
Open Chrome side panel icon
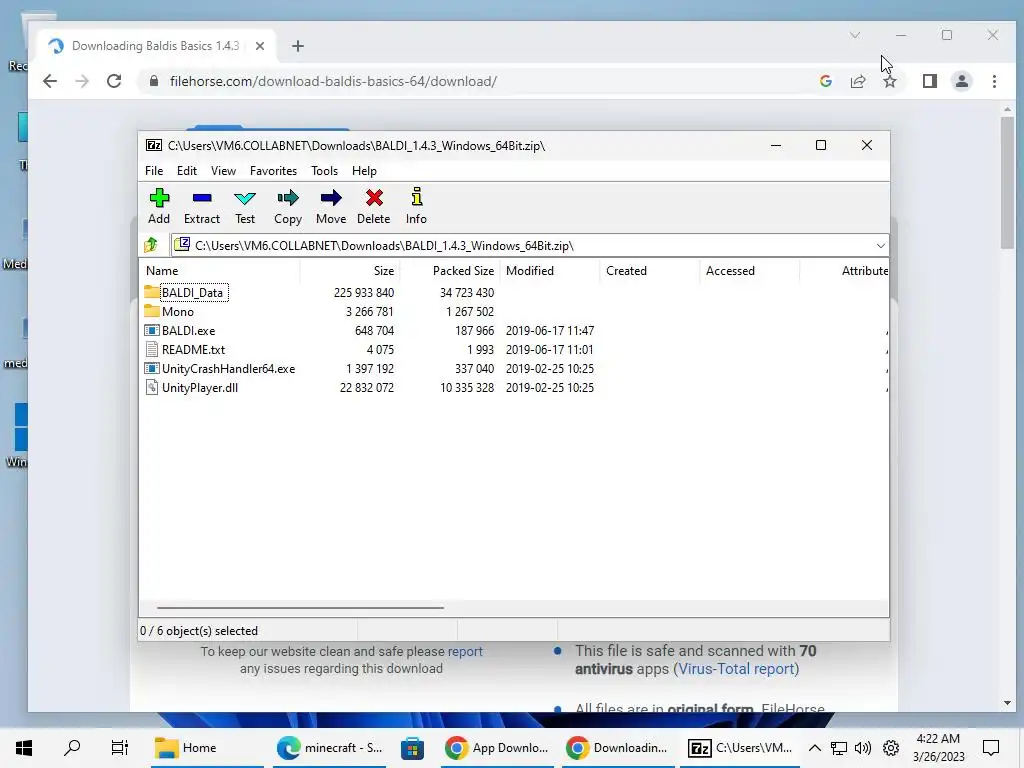click(x=929, y=81)
